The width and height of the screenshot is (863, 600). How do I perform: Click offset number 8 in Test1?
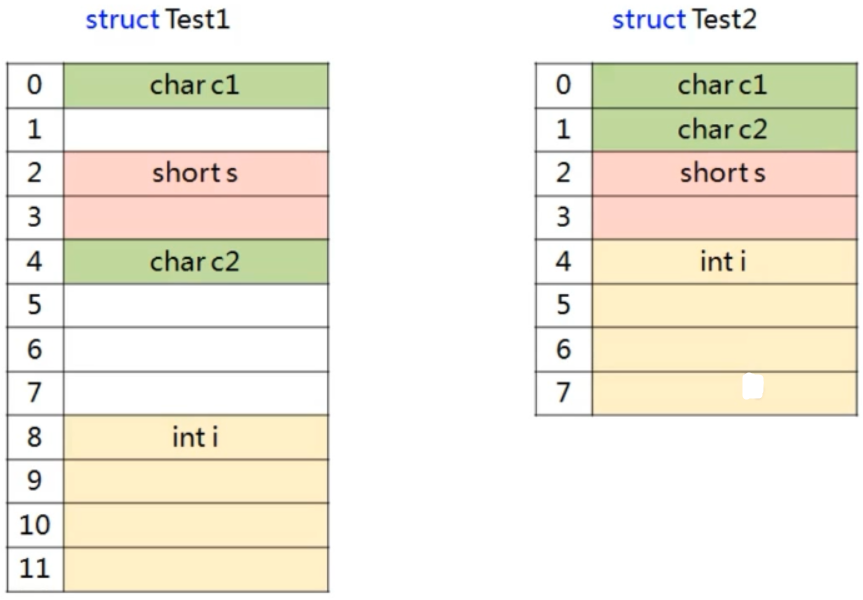click(x=34, y=437)
